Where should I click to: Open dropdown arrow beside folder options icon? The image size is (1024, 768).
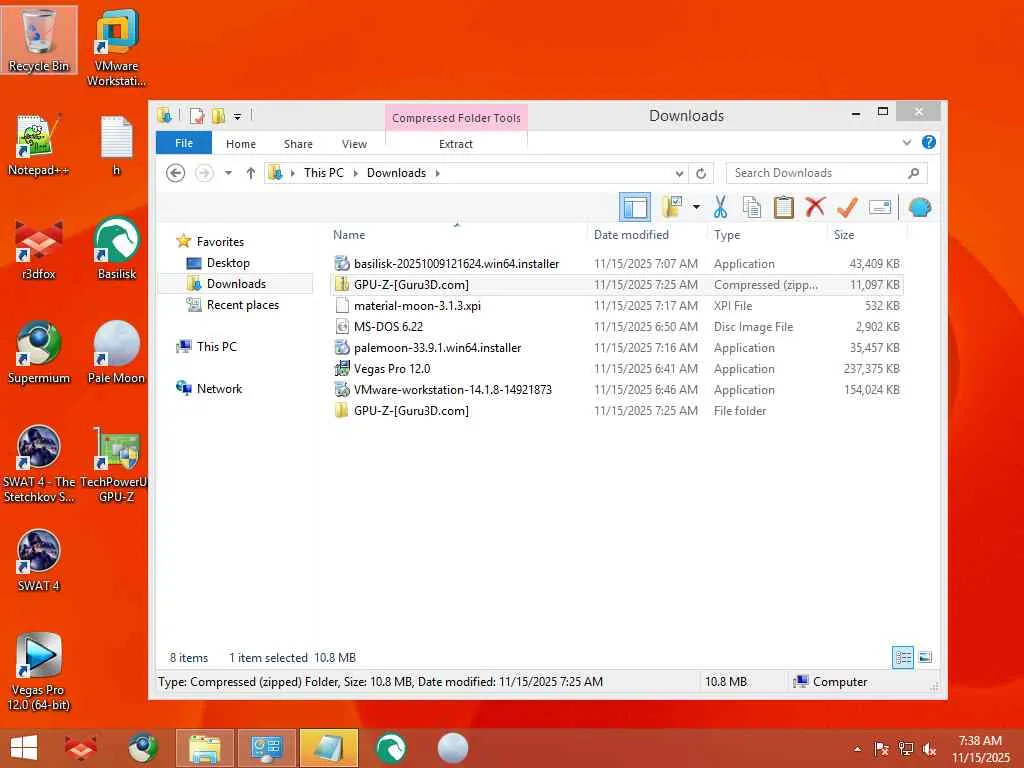pos(696,208)
